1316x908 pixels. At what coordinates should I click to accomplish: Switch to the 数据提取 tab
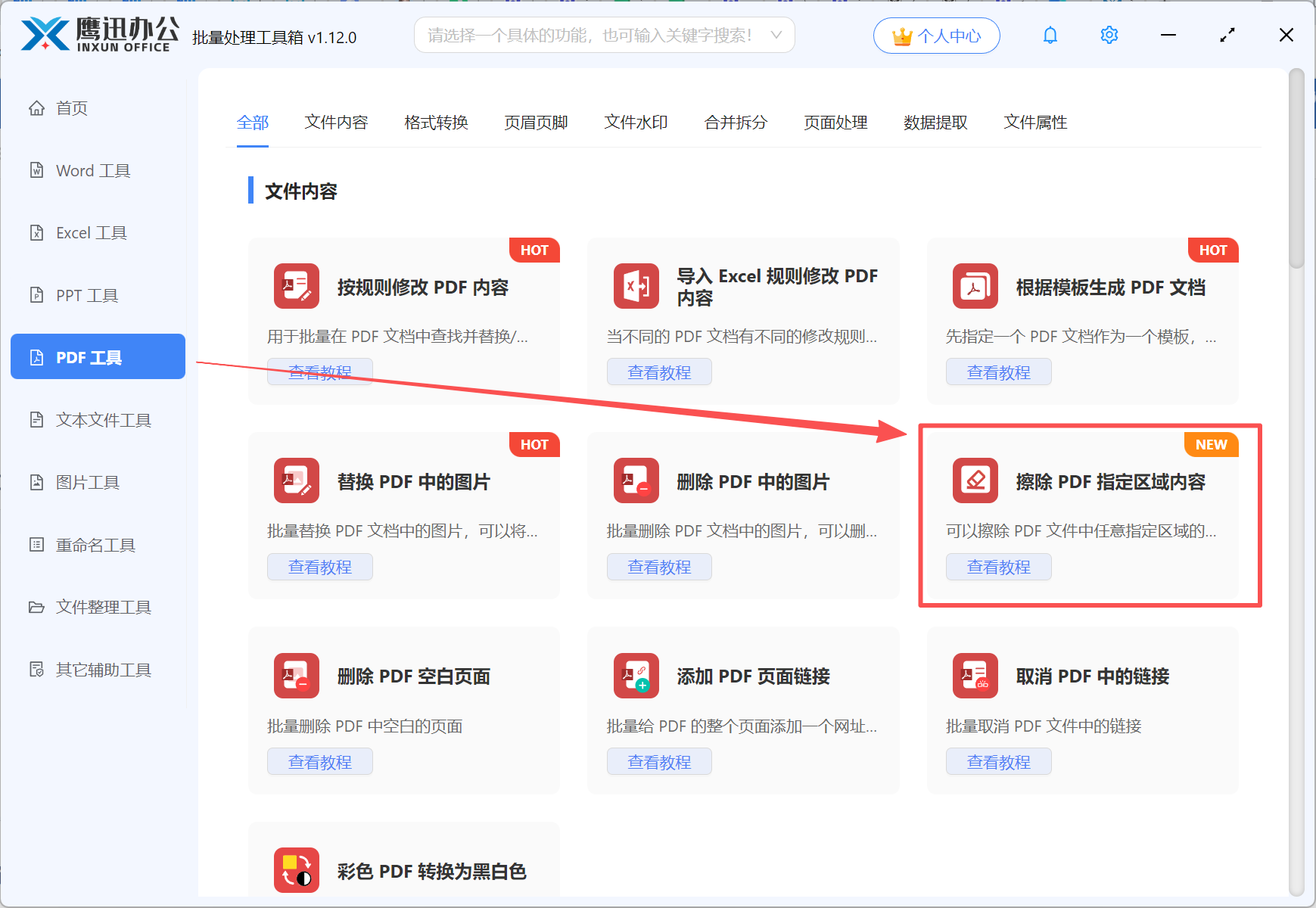pyautogui.click(x=935, y=123)
